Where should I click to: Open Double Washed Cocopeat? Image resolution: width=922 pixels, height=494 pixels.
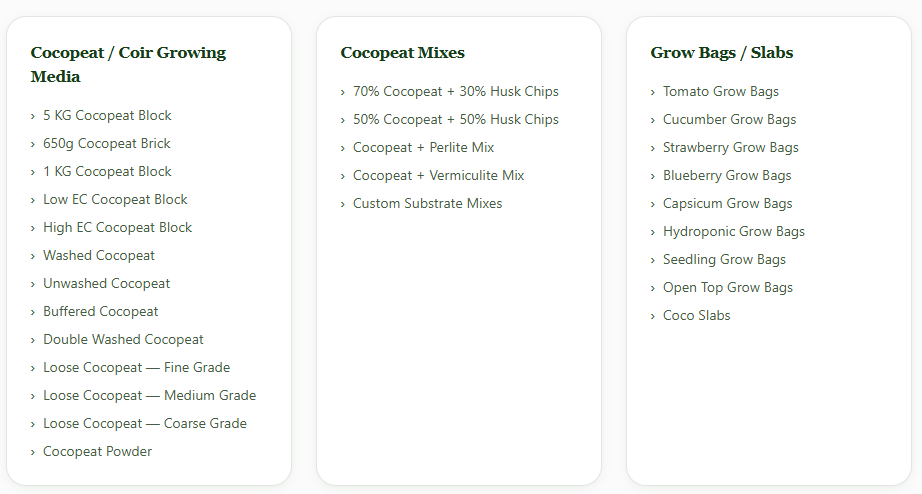[123, 339]
